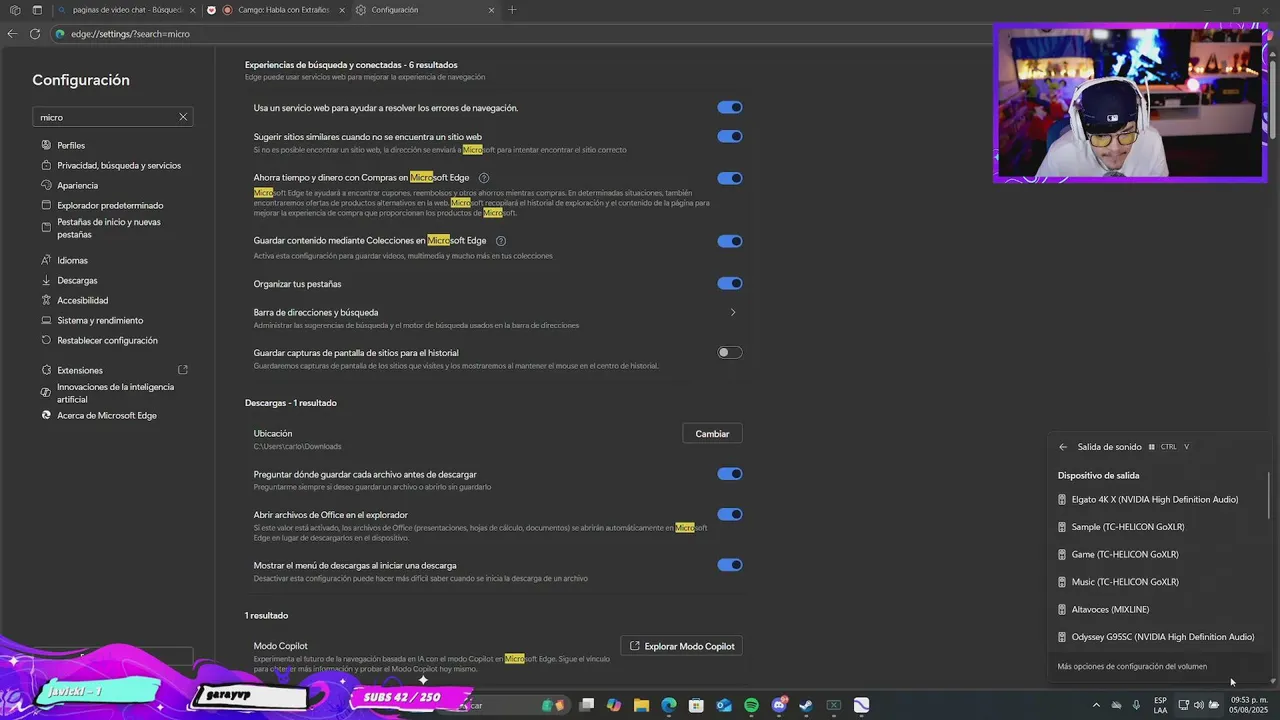The image size is (1280, 720).
Task: Open Outlook from the taskbar
Action: 724,705
